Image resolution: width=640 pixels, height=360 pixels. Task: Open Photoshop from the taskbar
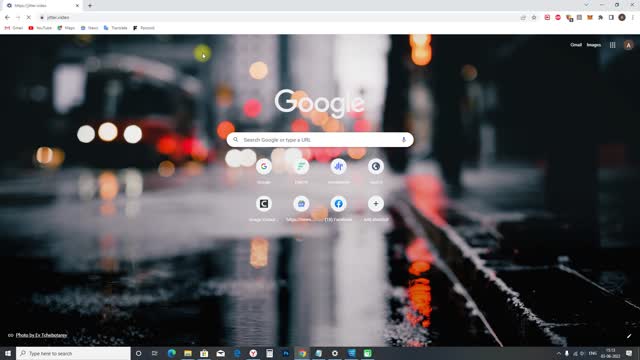click(286, 353)
